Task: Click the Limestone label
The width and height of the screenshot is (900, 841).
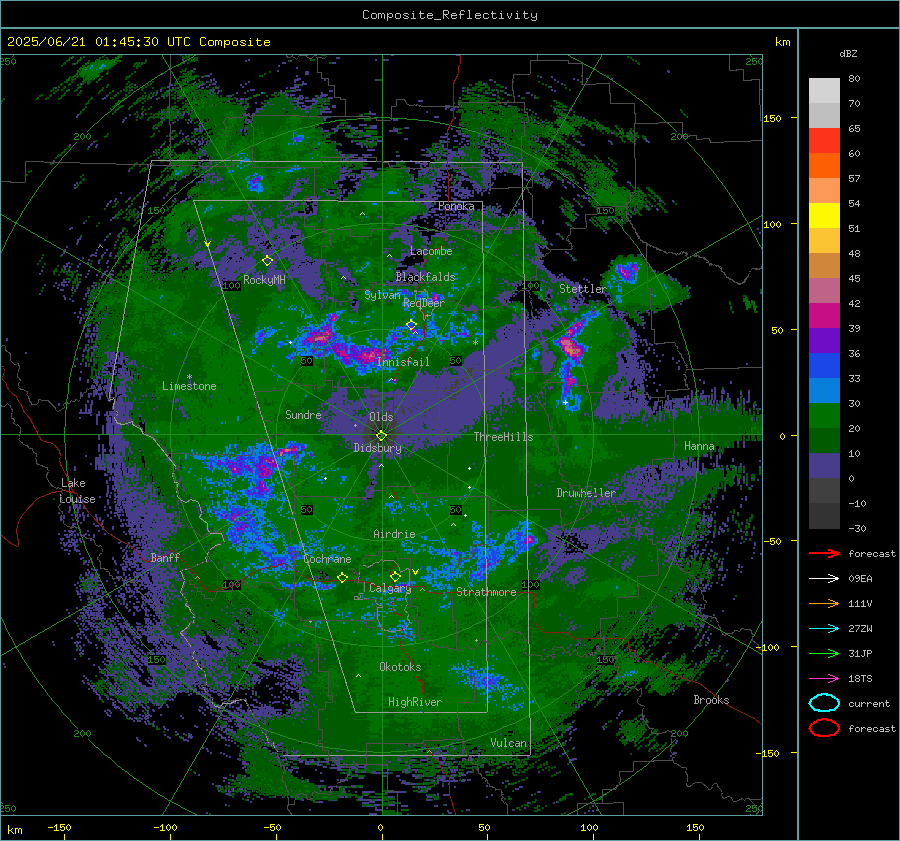Action: [x=189, y=386]
